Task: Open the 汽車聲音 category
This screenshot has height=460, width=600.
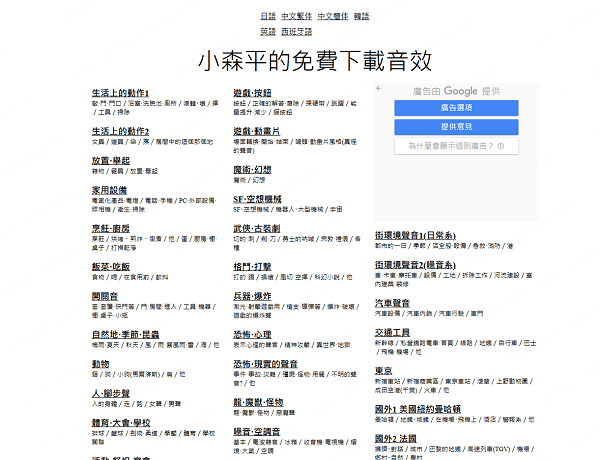Action: point(392,303)
